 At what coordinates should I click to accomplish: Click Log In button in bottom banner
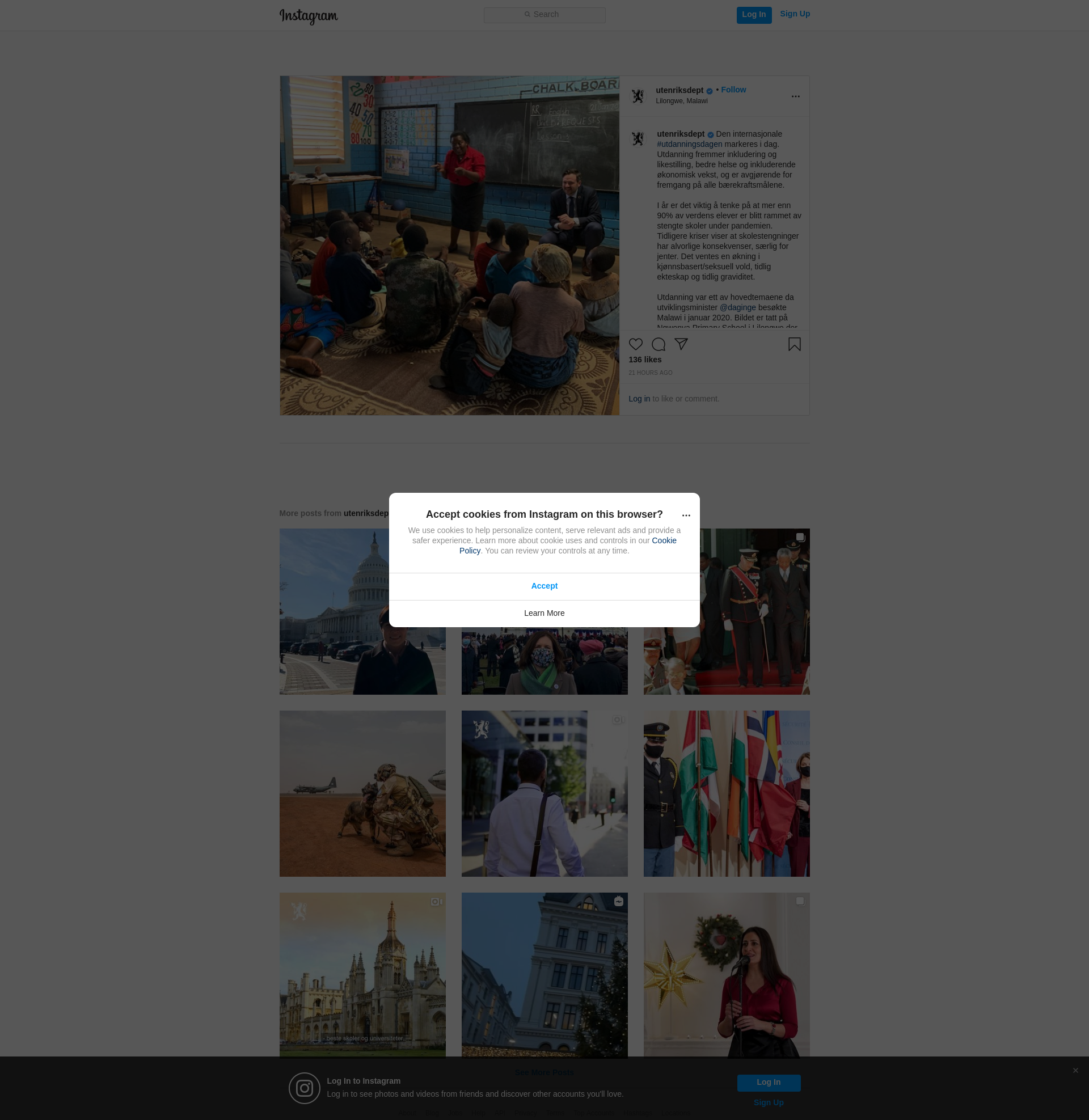coord(768,1082)
